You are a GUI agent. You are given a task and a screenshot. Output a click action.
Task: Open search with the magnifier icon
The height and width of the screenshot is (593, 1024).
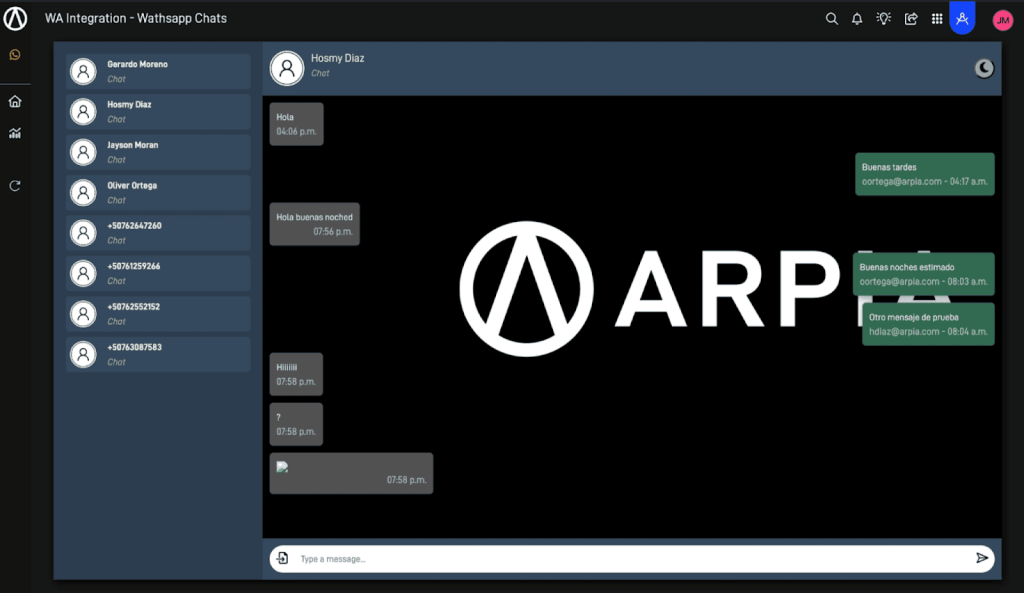click(831, 19)
